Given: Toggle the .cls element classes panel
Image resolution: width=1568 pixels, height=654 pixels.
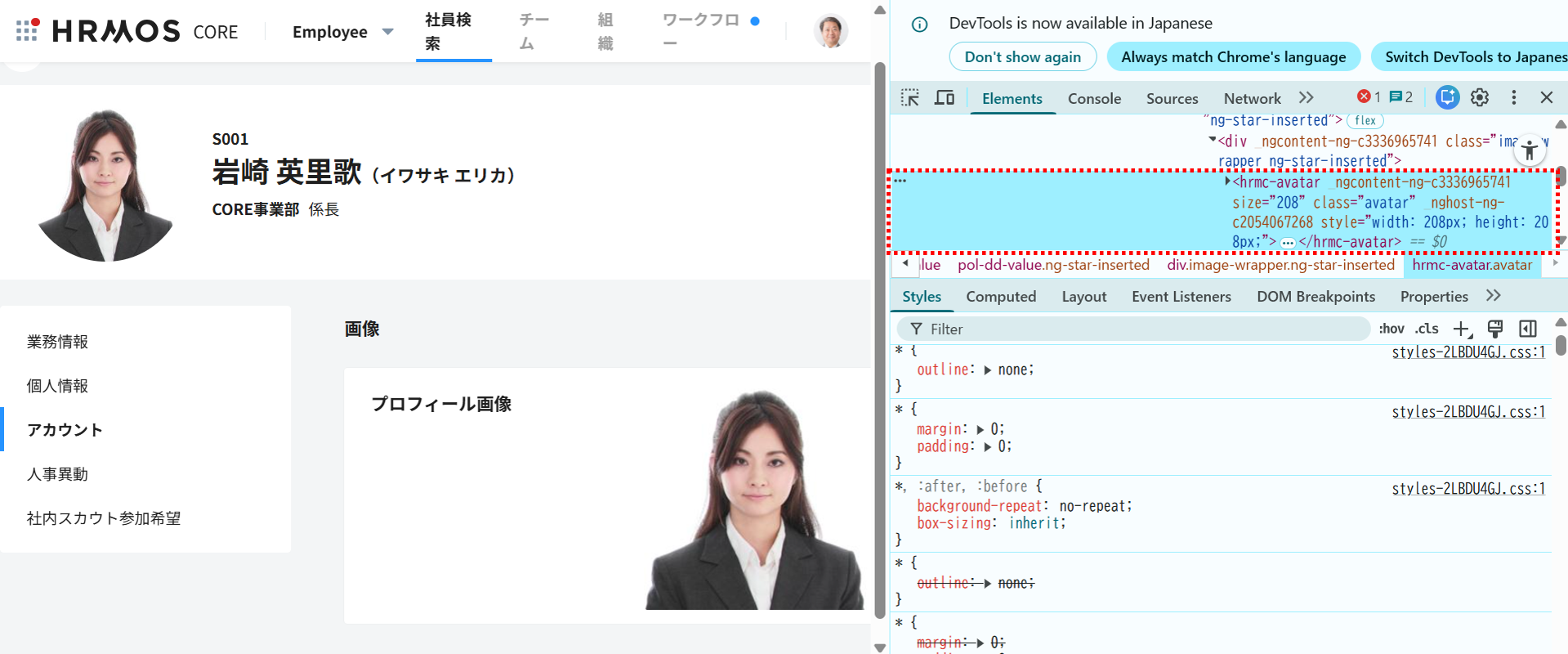Looking at the screenshot, I should point(1427,329).
